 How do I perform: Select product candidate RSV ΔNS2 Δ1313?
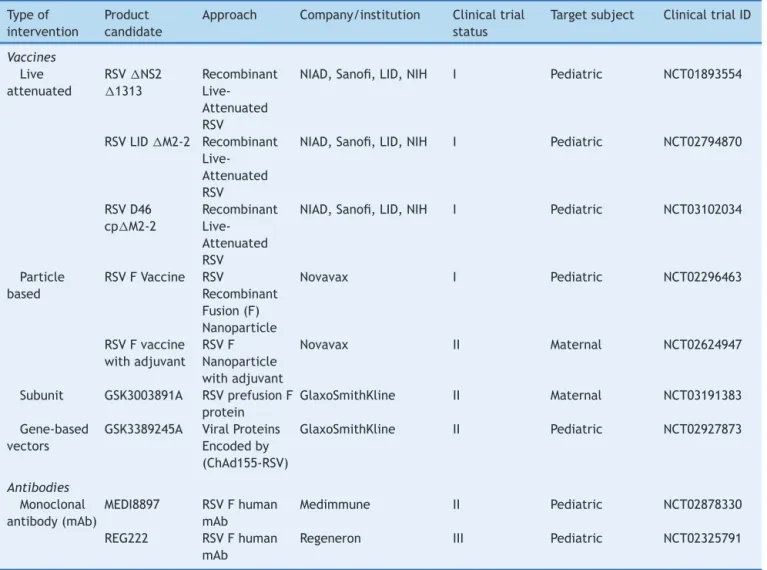coord(133,83)
